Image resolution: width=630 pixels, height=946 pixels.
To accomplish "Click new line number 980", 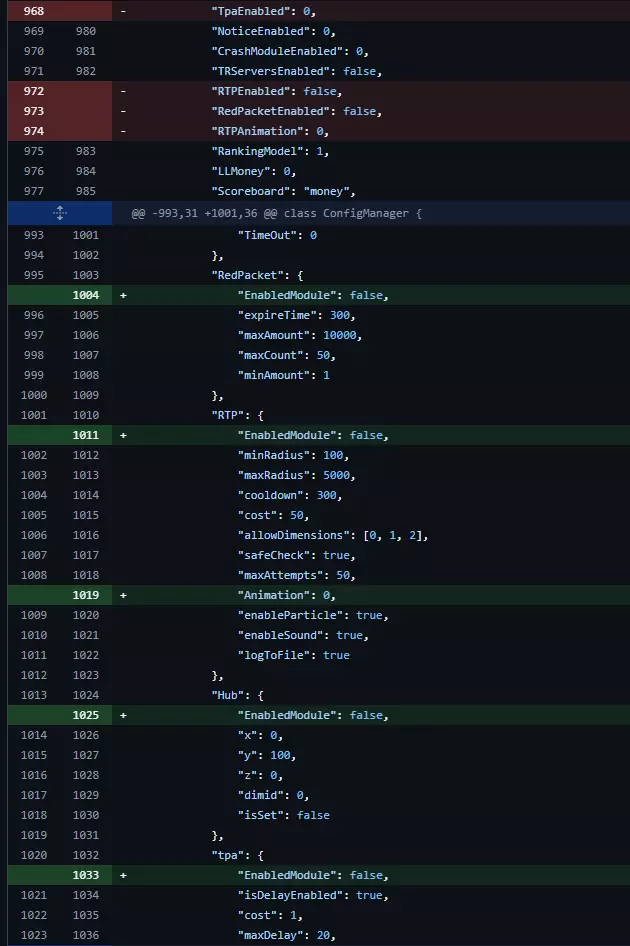I will (x=86, y=31).
